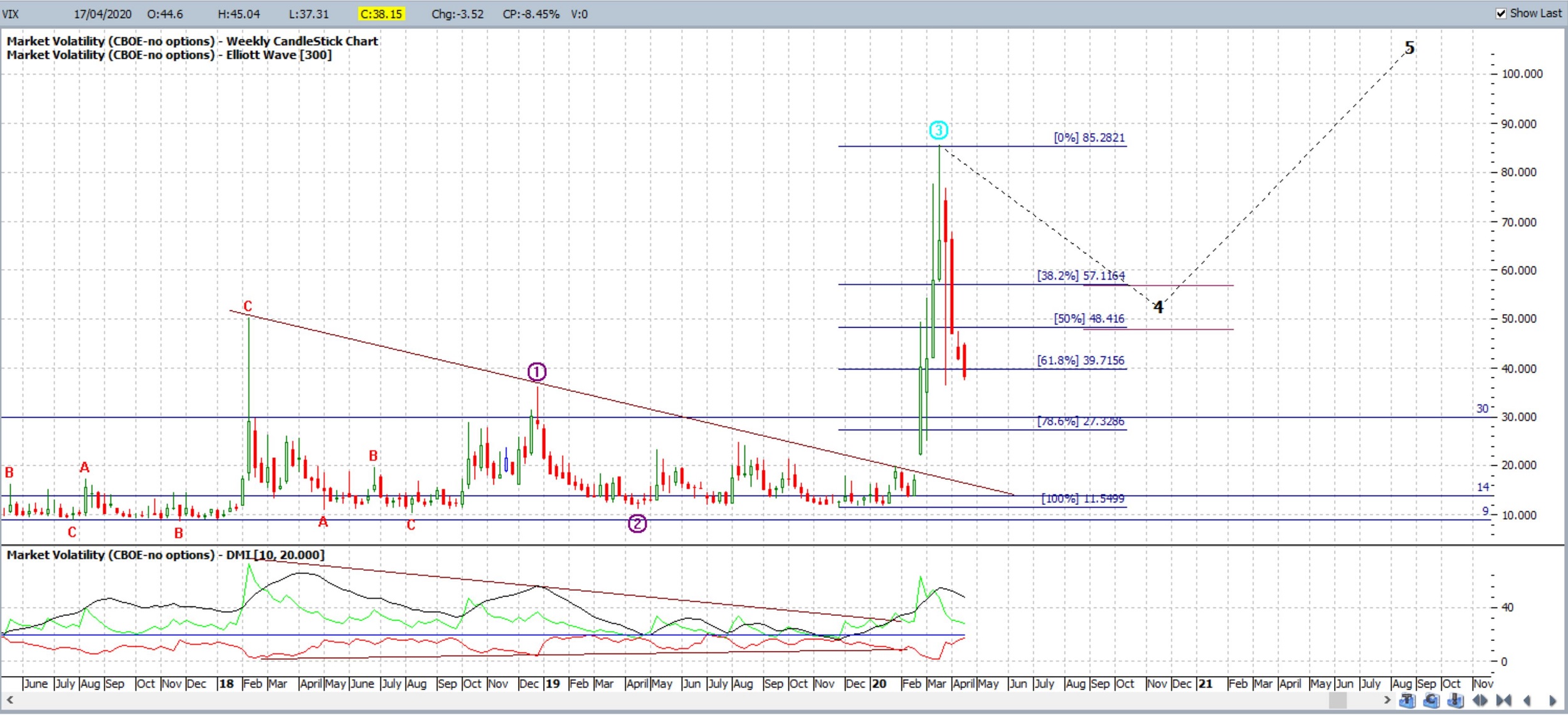Click the horizontal line label 14
The image size is (1568, 715).
point(1483,487)
